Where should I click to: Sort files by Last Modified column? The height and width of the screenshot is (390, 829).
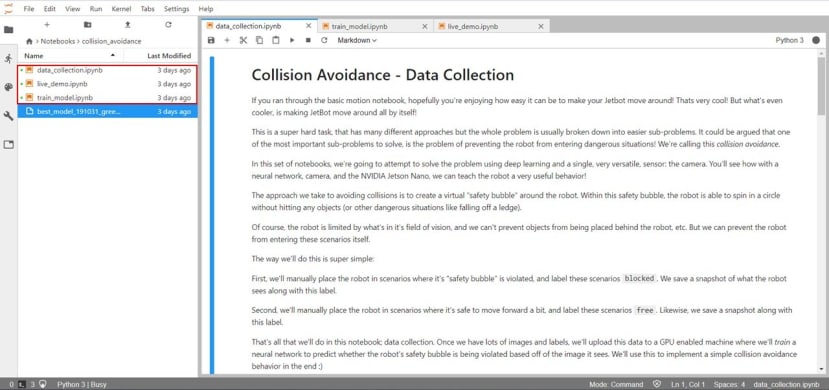[161, 55]
